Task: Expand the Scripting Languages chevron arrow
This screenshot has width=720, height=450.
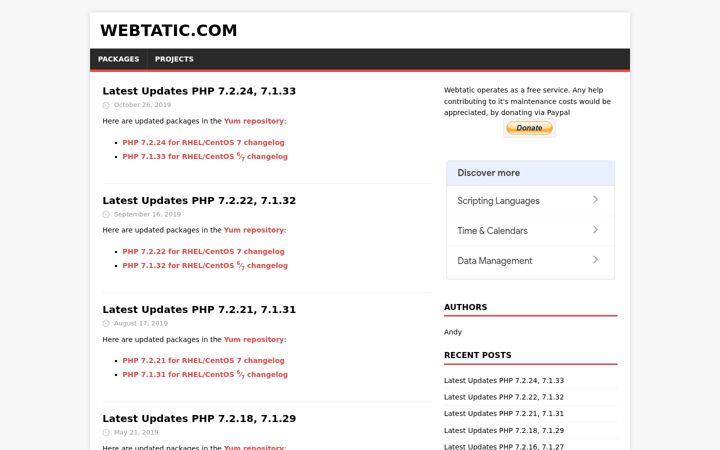Action: click(x=595, y=200)
